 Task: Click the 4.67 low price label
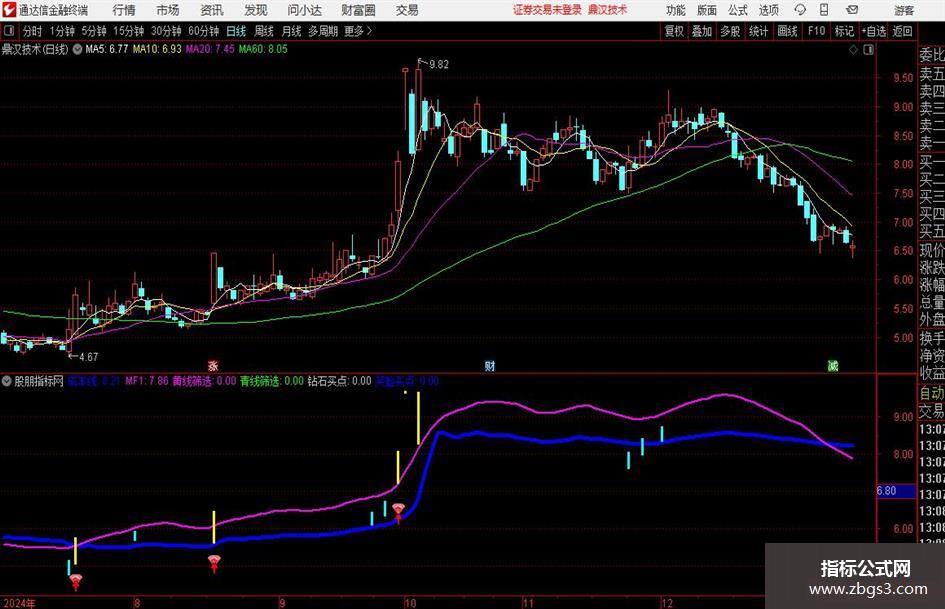click(88, 357)
